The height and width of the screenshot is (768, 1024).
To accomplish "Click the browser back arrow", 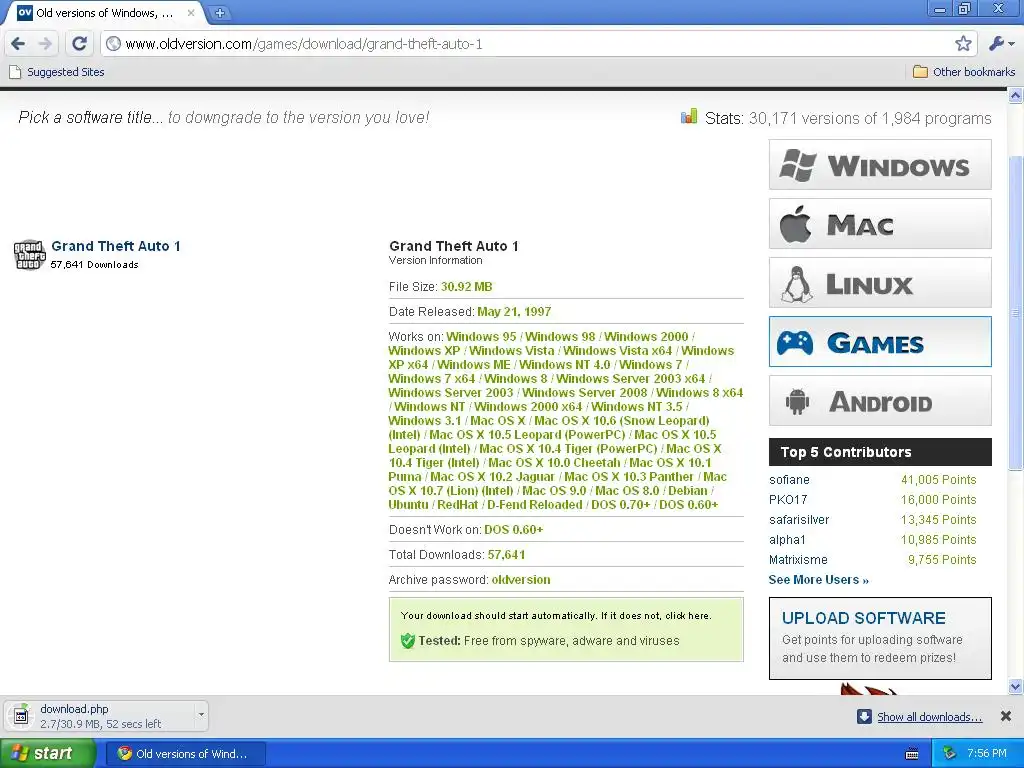I will click(x=18, y=44).
